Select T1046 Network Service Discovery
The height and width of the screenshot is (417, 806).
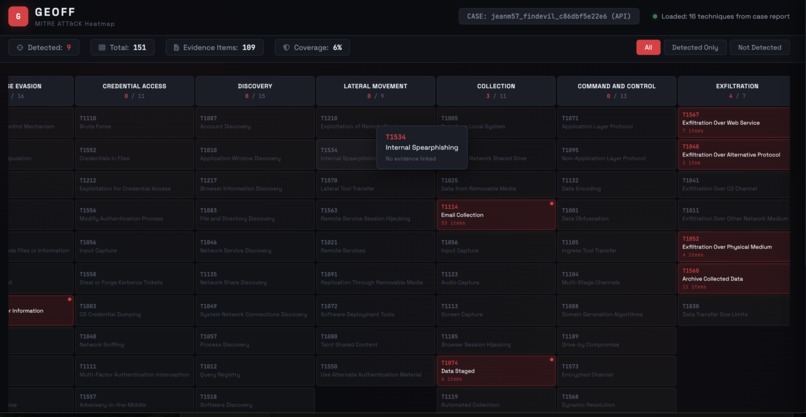[255, 246]
